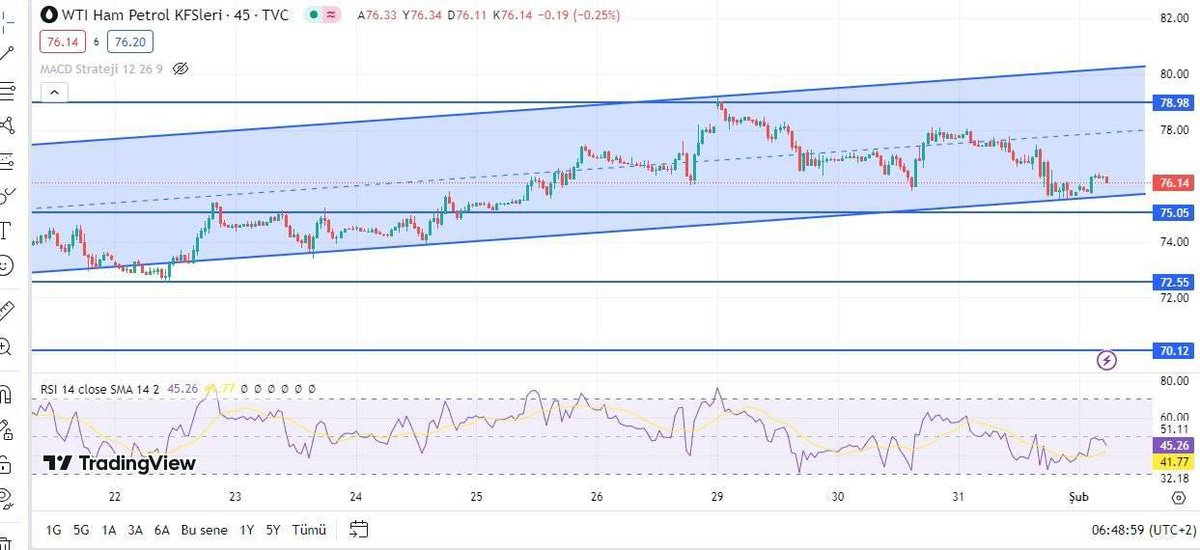Click the 70.12 horizontal line price label
Image resolution: width=1200 pixels, height=550 pixels.
click(x=1173, y=351)
